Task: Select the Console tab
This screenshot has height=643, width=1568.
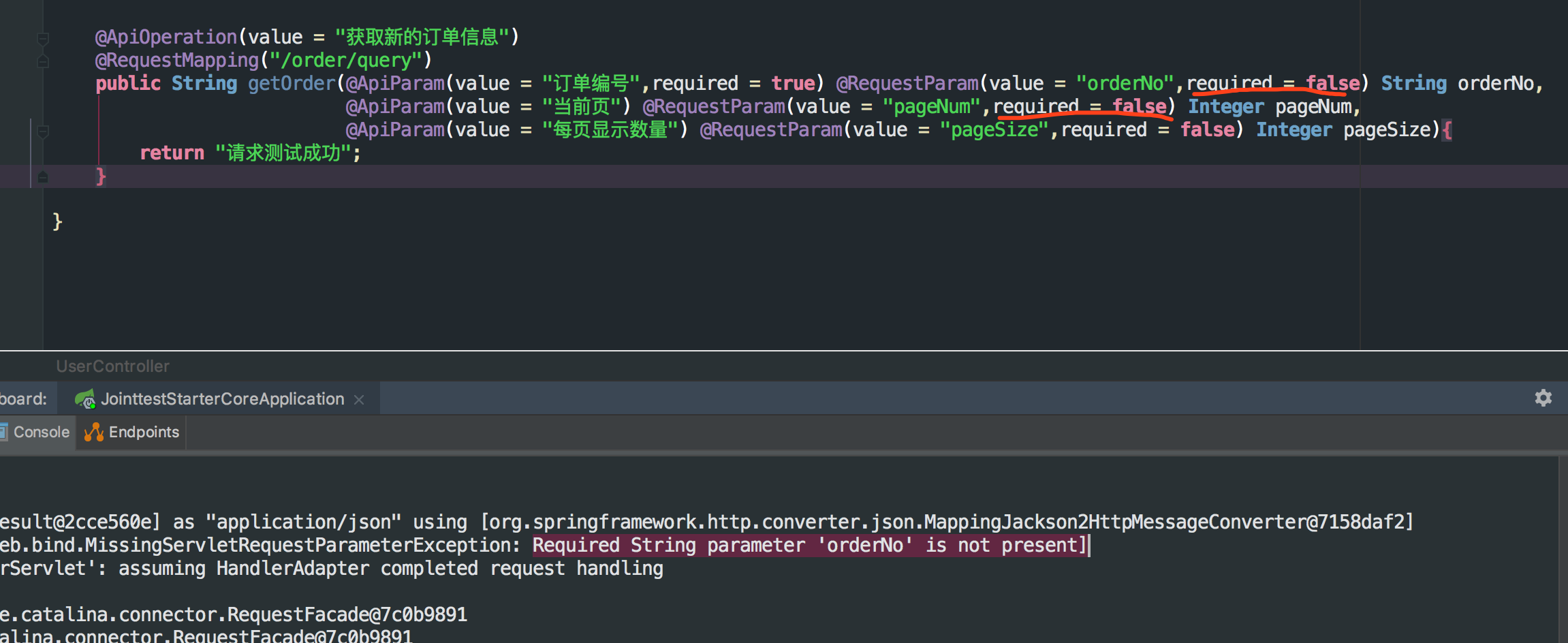Action: [x=42, y=432]
